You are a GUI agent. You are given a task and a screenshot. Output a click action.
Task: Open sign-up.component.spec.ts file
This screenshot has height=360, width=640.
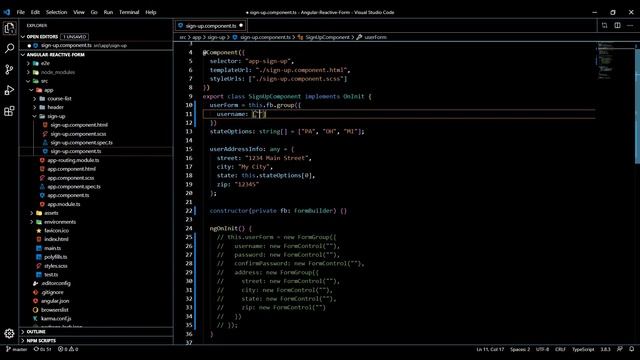82,142
